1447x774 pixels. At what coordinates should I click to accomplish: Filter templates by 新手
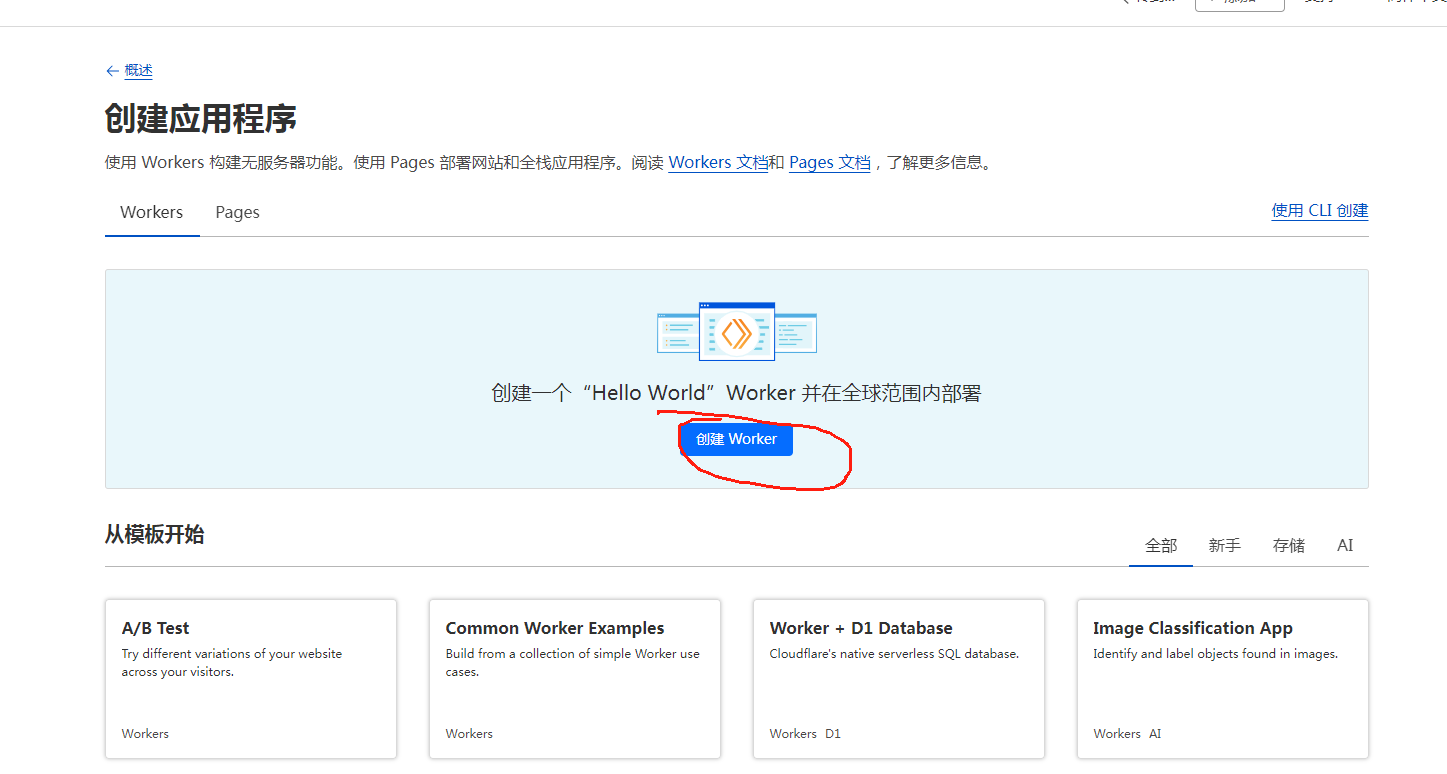(x=1224, y=545)
